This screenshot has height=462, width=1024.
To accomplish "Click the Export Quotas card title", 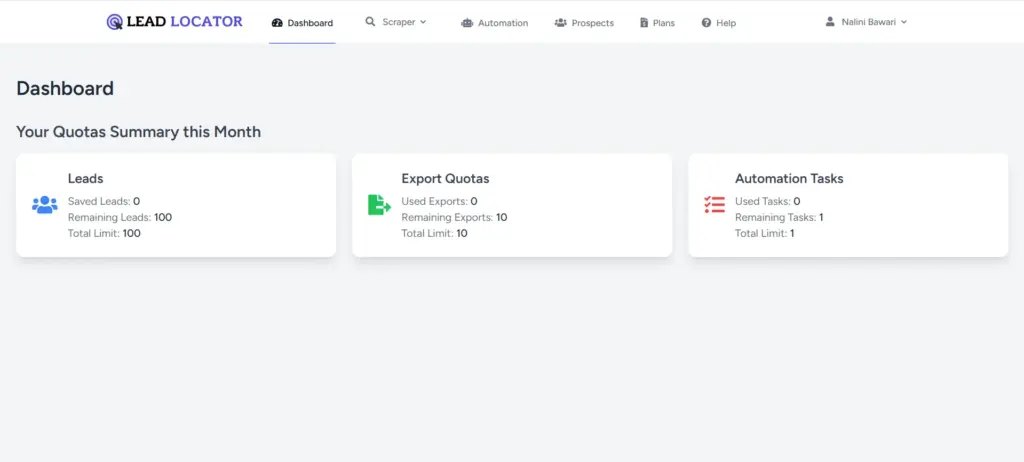I will pyautogui.click(x=445, y=178).
